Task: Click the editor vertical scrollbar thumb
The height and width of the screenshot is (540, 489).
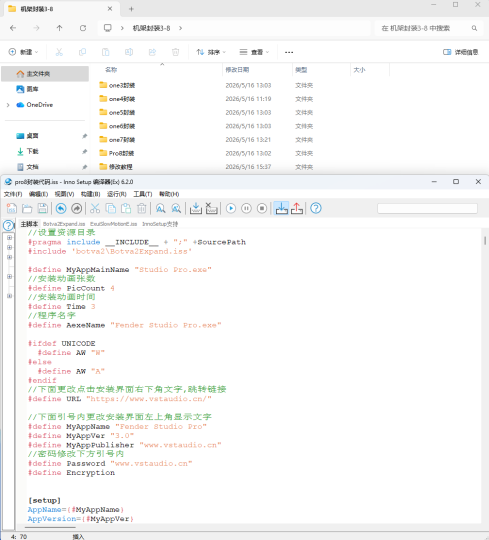Action: tap(485, 240)
